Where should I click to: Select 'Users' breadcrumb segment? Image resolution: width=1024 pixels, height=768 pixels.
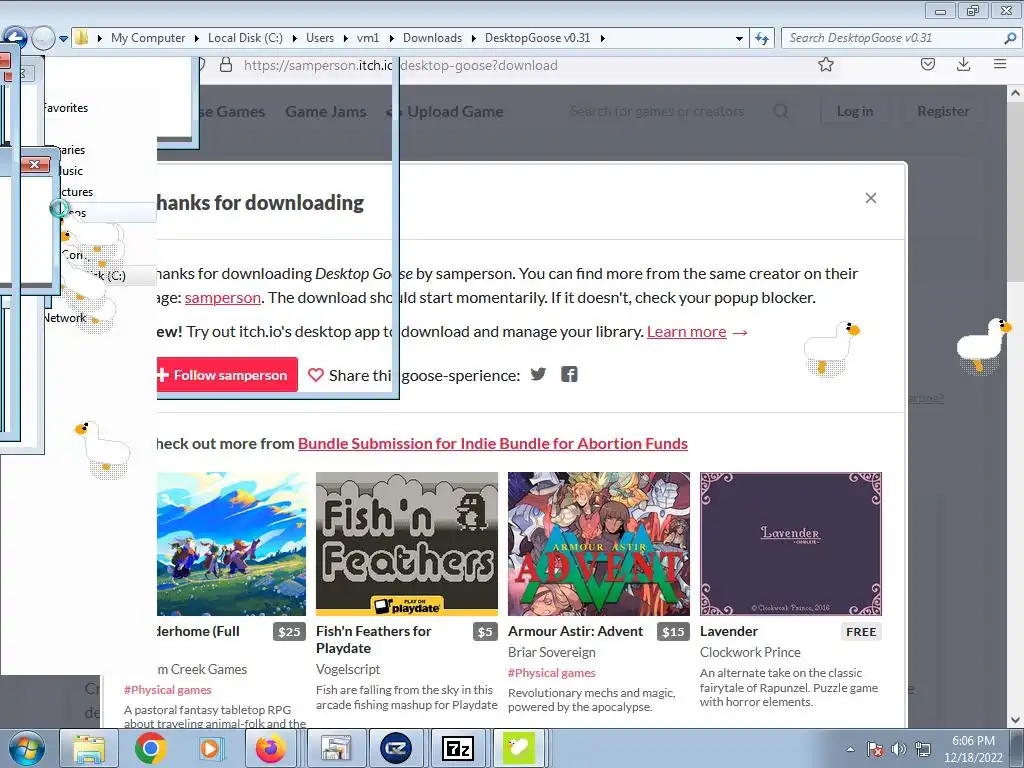pos(320,38)
